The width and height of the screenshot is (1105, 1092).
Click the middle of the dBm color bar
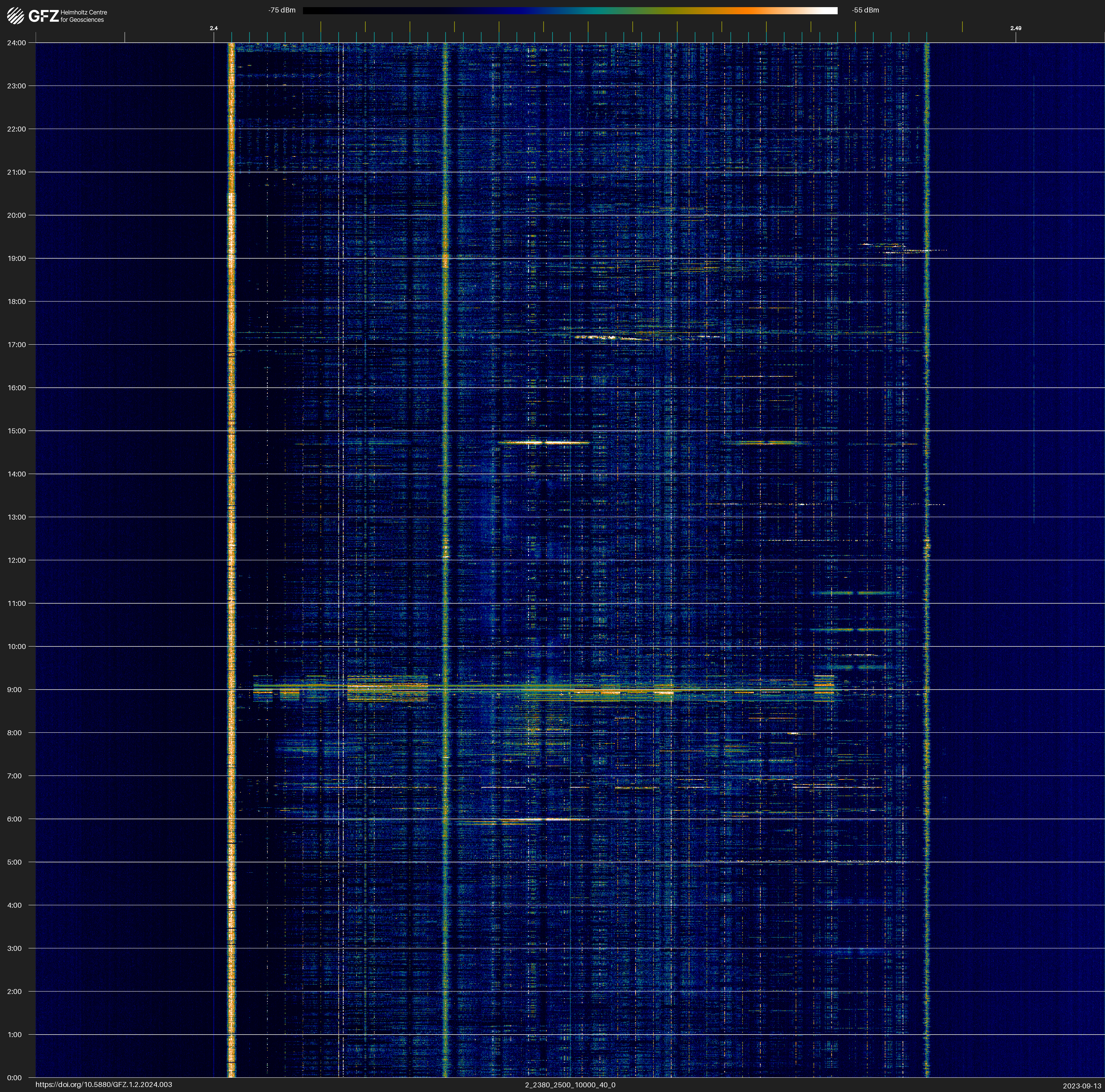tap(570, 10)
